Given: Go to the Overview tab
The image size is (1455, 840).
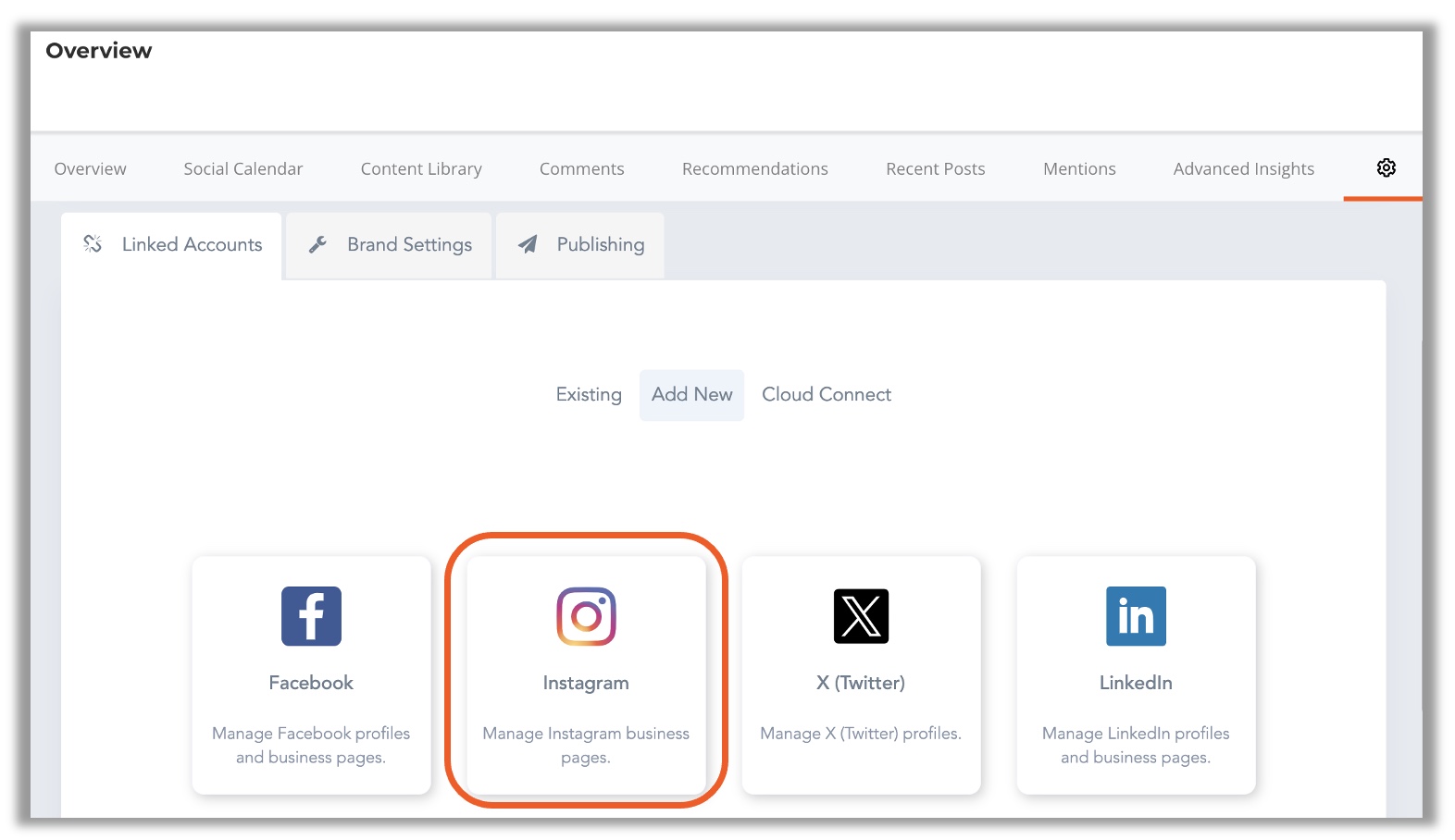Looking at the screenshot, I should 90,168.
